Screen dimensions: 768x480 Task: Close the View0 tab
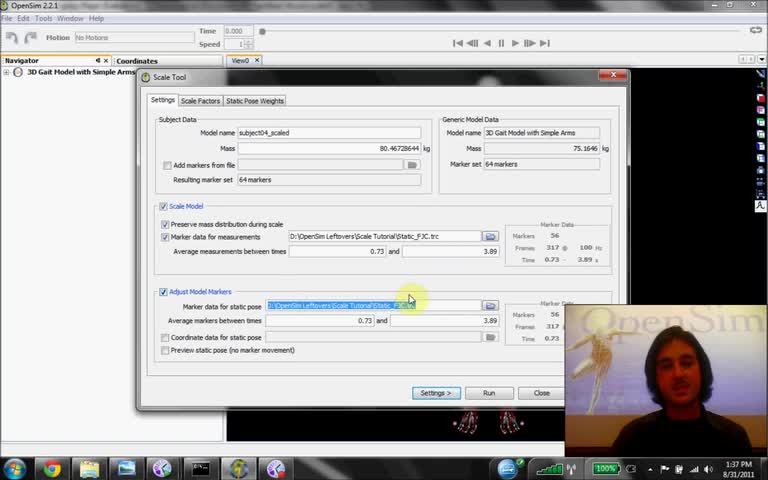point(257,60)
